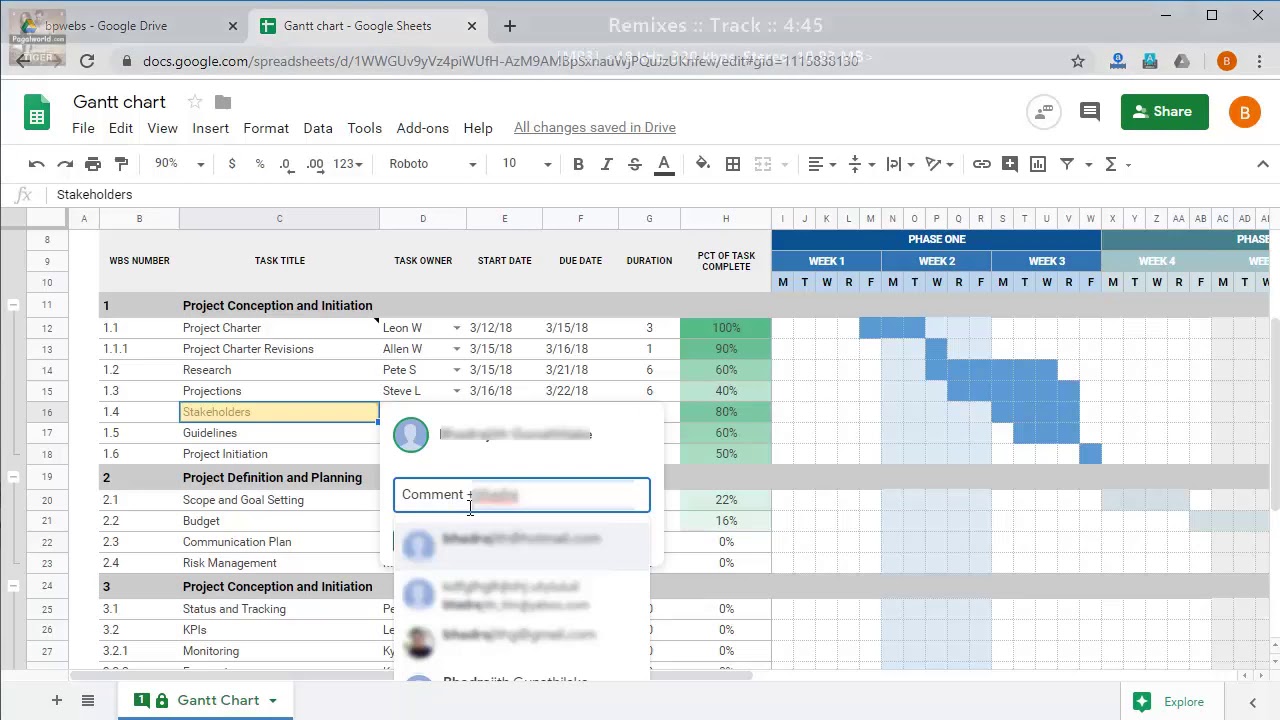1280x720 pixels.
Task: Insert comment from the toolbar
Action: point(1010,164)
